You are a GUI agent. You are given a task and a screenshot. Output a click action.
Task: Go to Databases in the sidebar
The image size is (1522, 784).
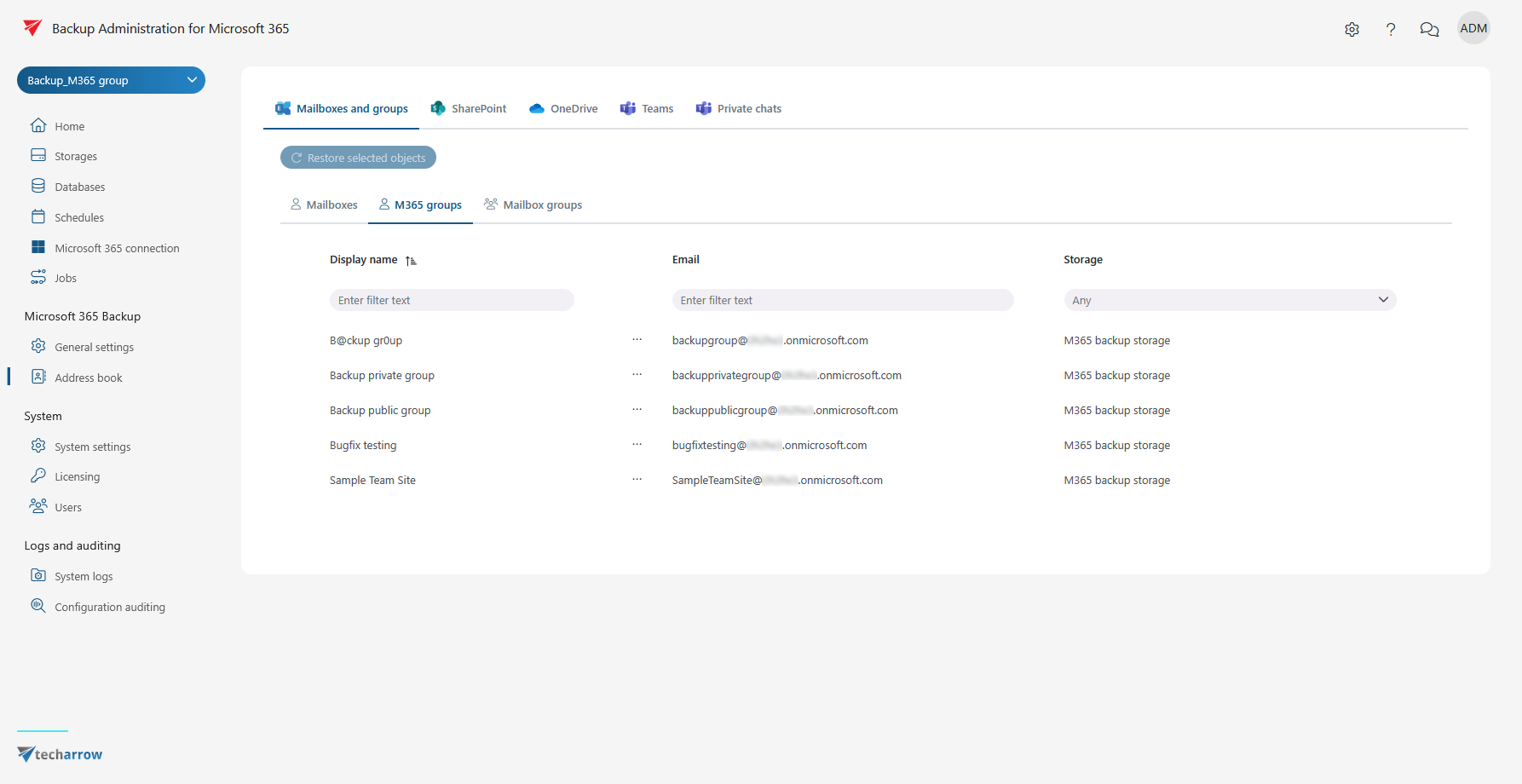tap(79, 187)
